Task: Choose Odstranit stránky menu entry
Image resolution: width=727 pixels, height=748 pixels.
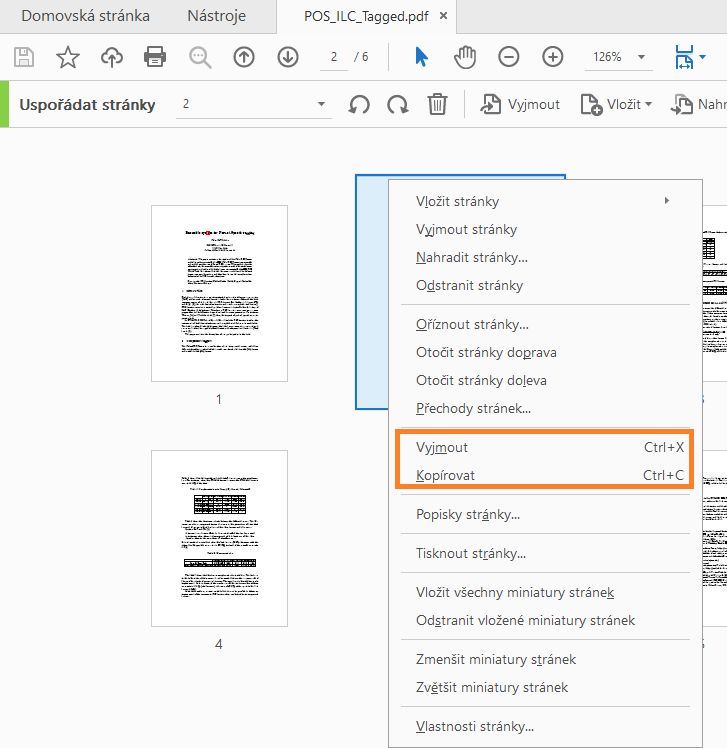Action: (545, 286)
